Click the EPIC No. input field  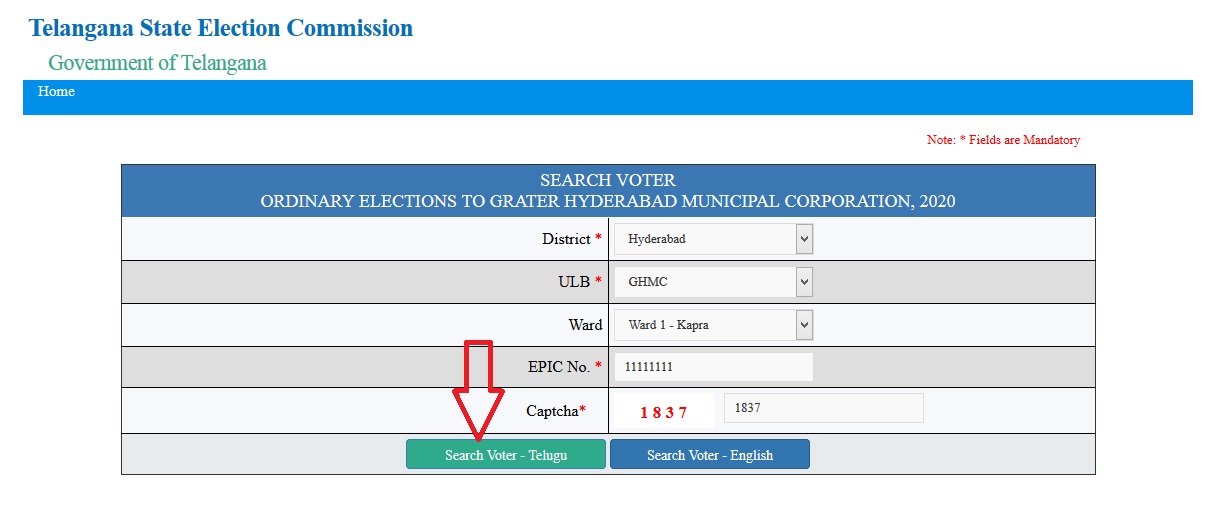[x=713, y=367]
